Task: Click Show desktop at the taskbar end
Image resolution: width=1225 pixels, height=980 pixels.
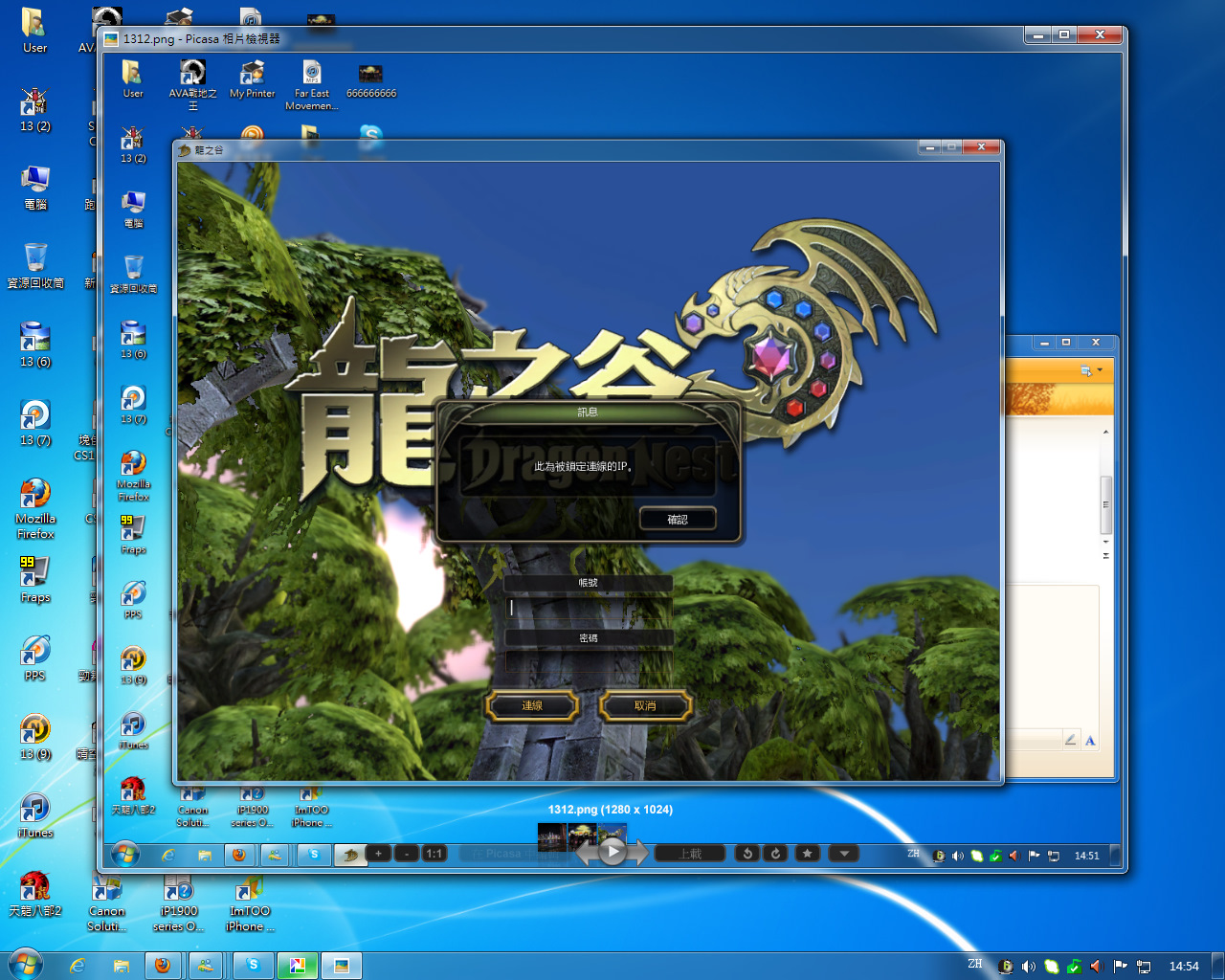Action: pos(1218,966)
